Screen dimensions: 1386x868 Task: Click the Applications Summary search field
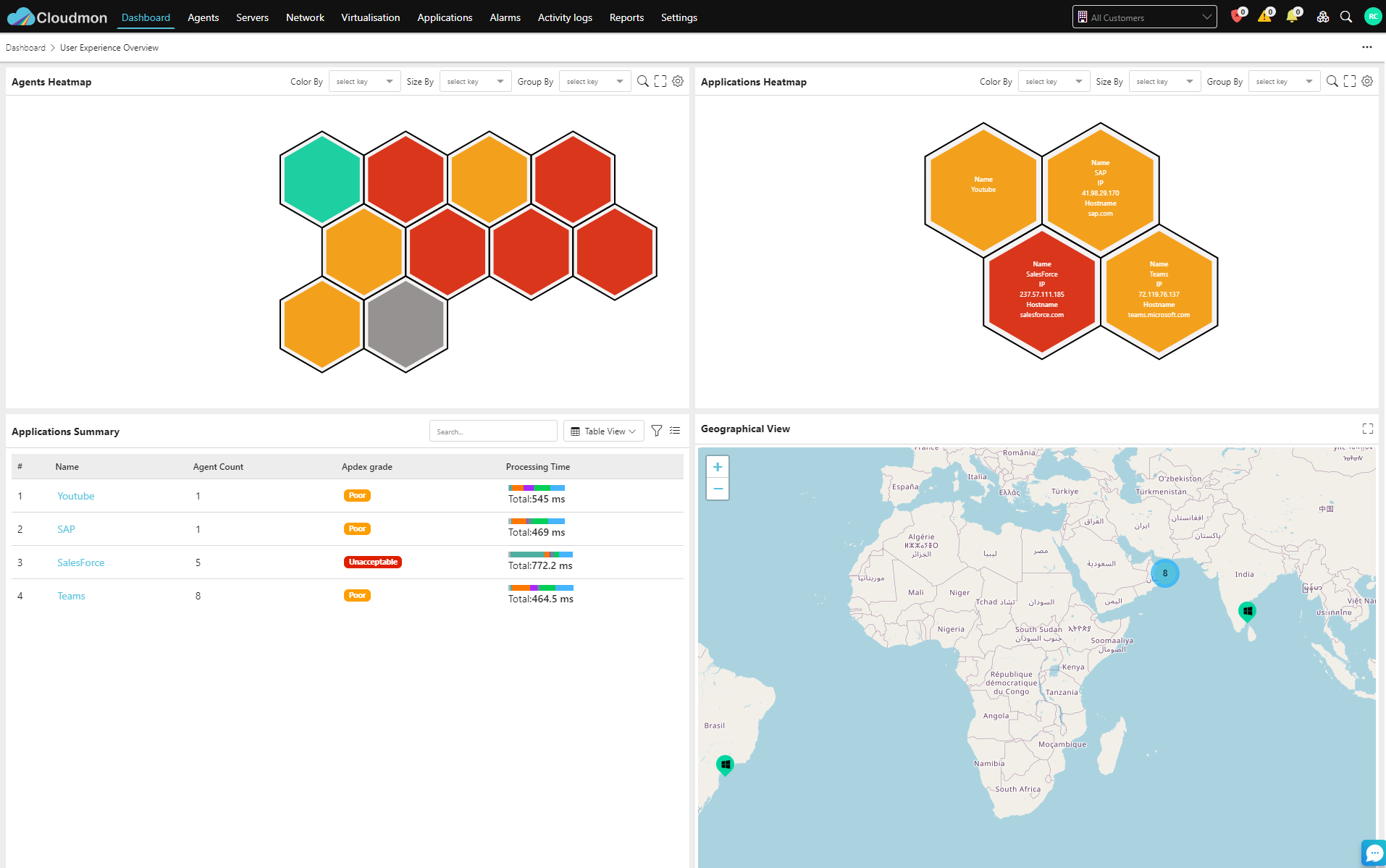pos(493,431)
